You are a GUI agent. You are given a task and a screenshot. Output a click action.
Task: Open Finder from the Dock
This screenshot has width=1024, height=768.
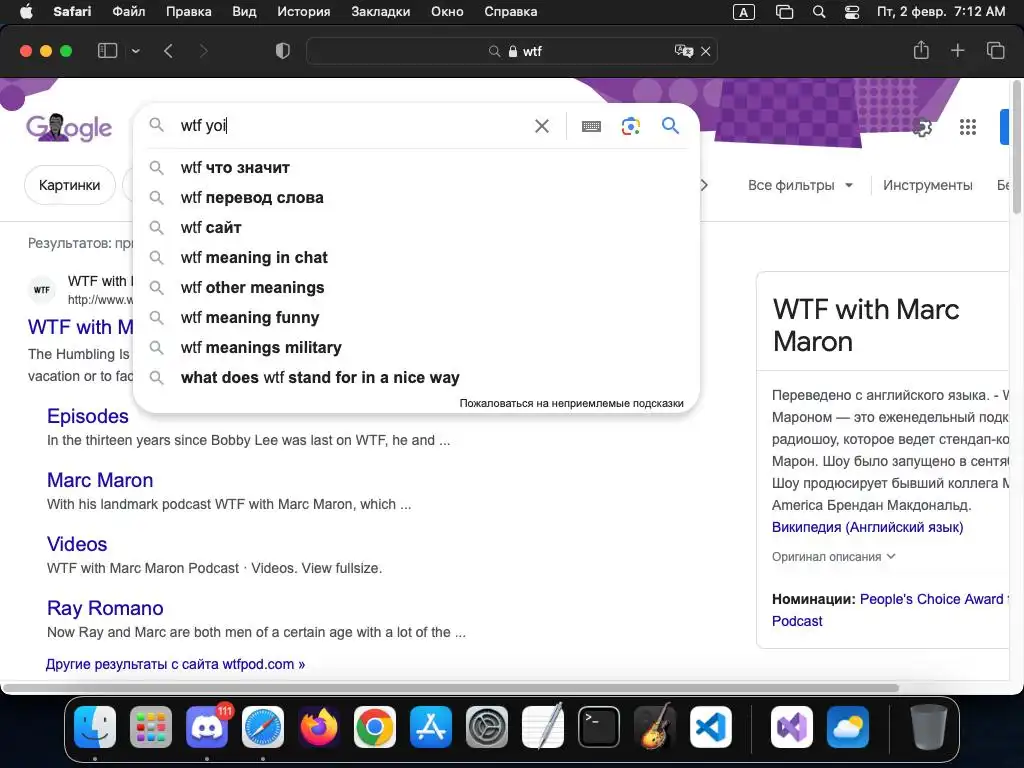coord(95,727)
